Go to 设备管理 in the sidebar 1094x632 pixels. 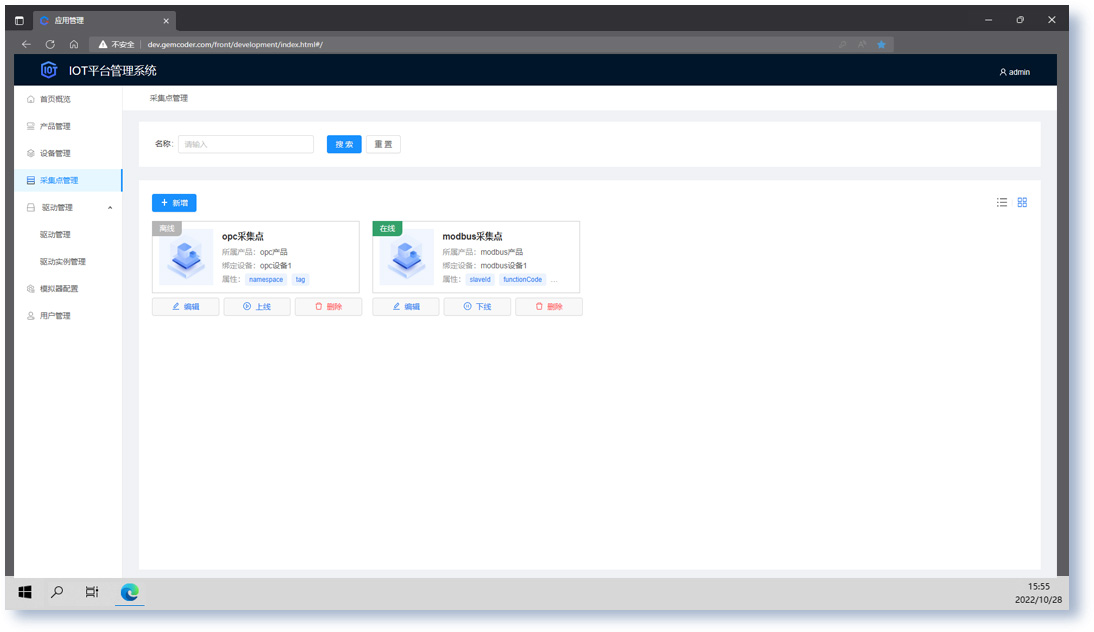click(55, 153)
